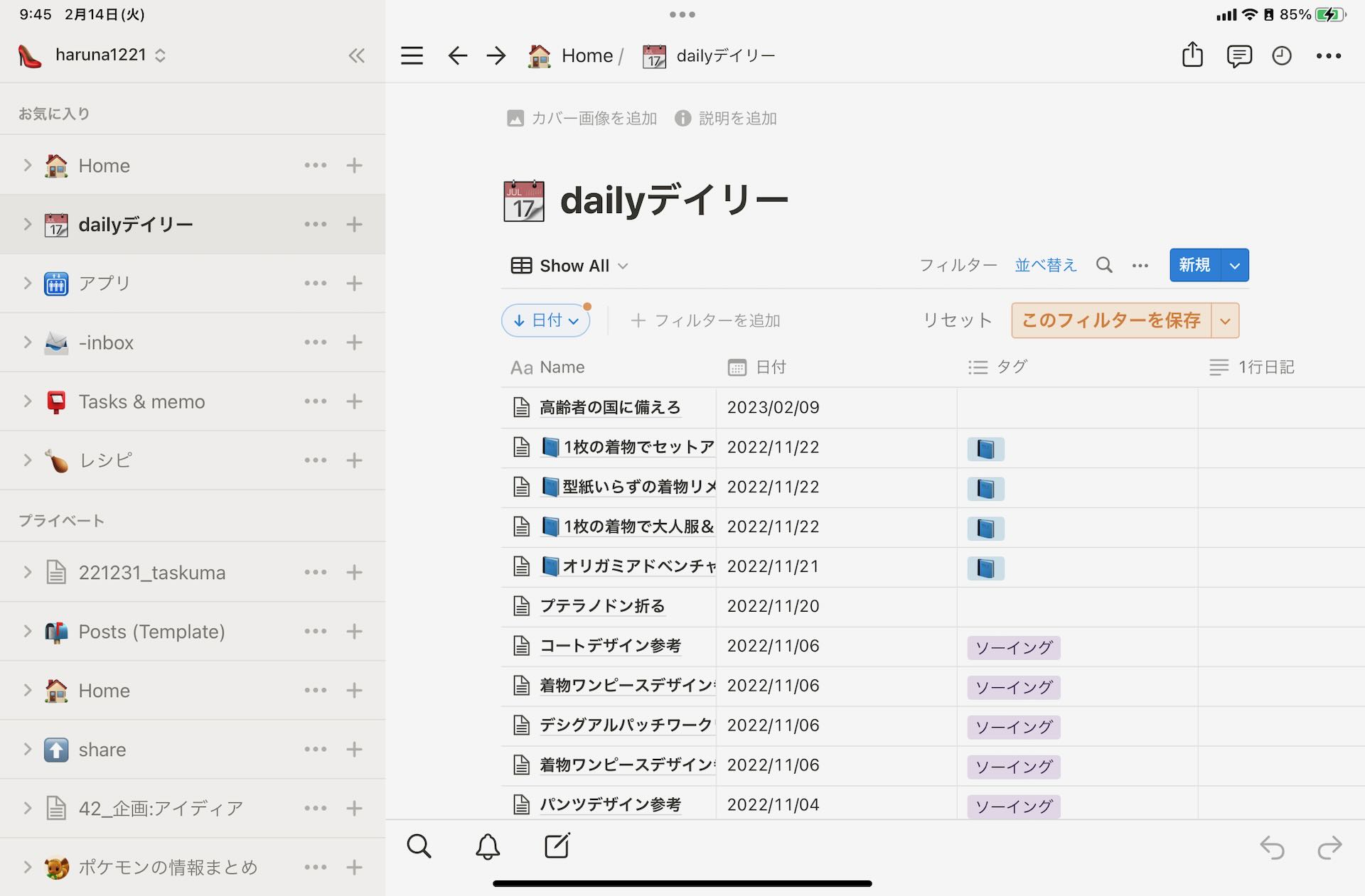Open page history clock icon
The width and height of the screenshot is (1365, 896).
[1281, 55]
